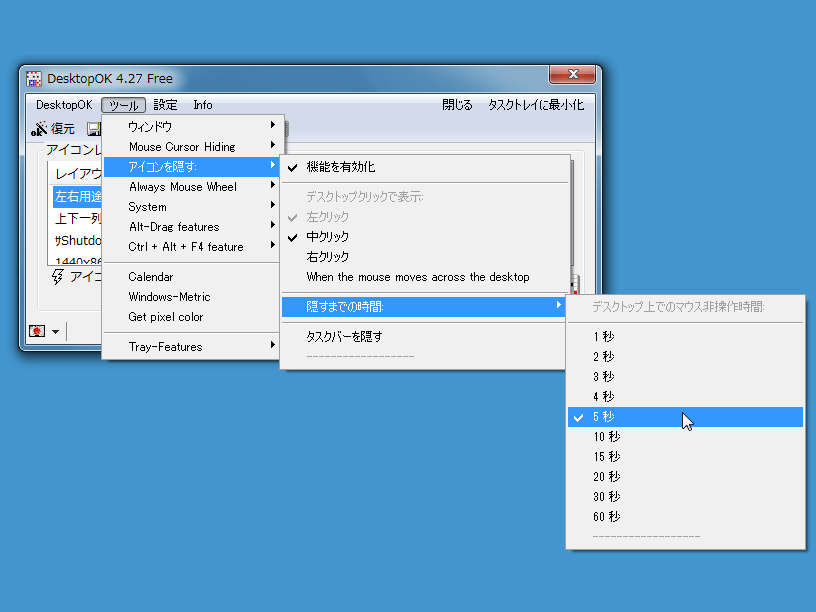Image resolution: width=816 pixels, height=612 pixels.
Task: Select 4 秒 delay
Action: coord(685,397)
